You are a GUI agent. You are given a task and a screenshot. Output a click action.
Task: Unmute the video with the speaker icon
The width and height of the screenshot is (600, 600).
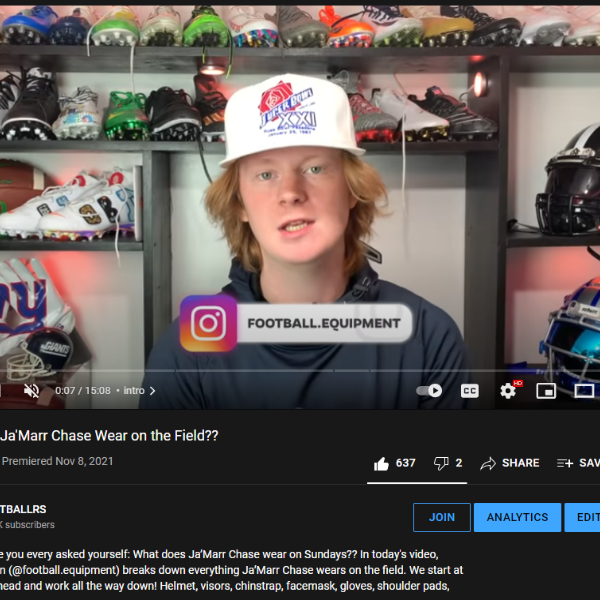coord(31,391)
